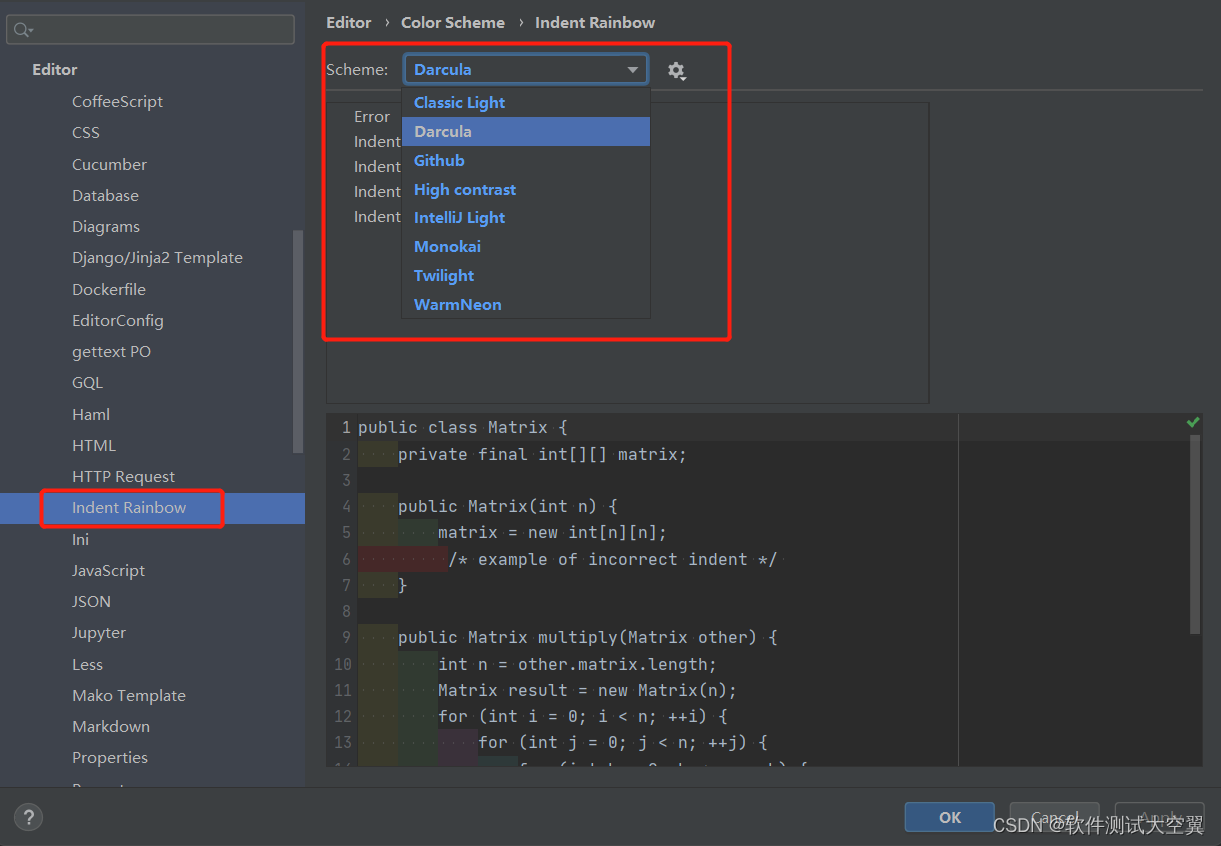Choose Classic Light from scheme list
Image resolution: width=1221 pixels, height=846 pixels.
[459, 102]
